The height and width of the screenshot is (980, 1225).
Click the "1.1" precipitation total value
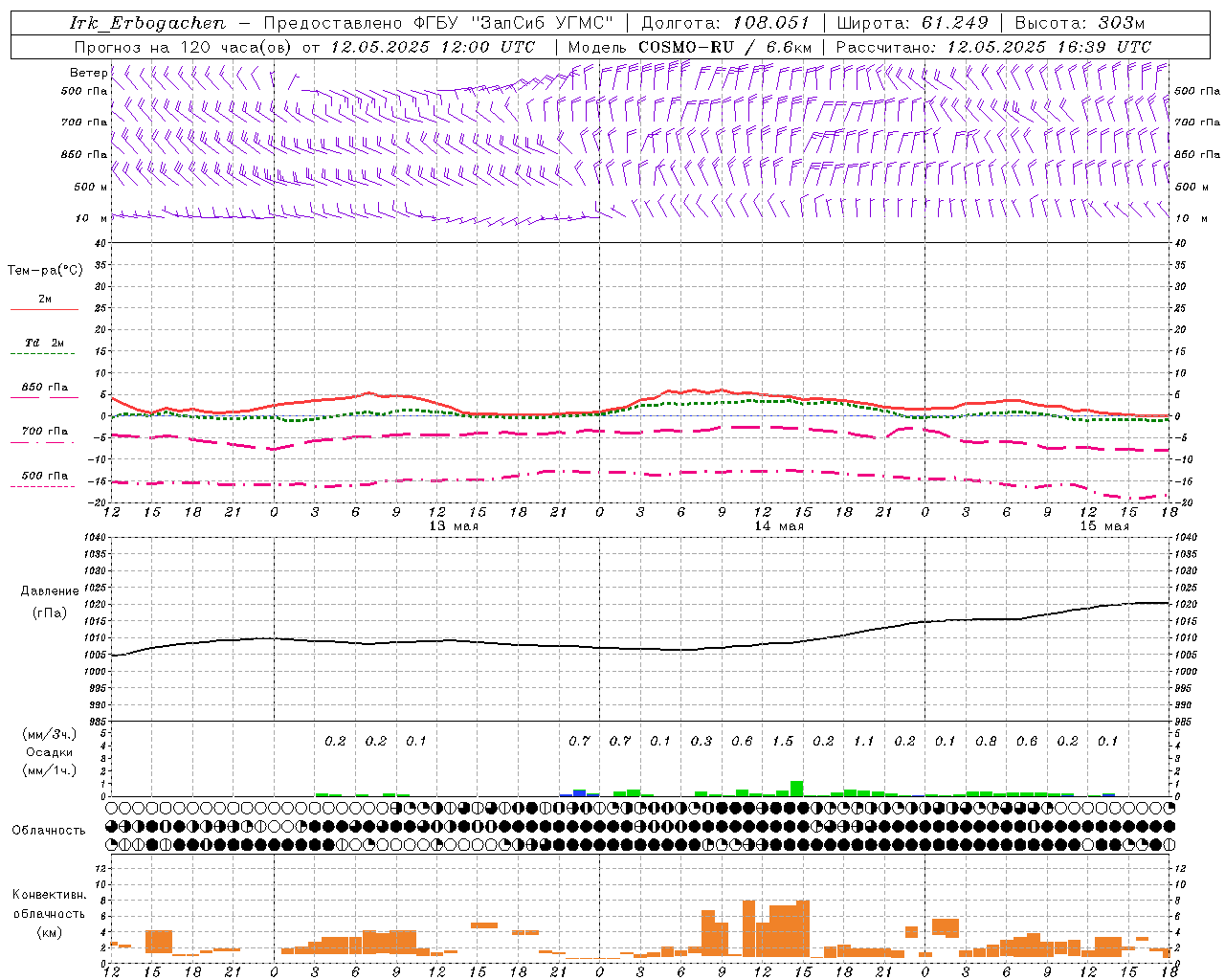pyautogui.click(x=864, y=742)
